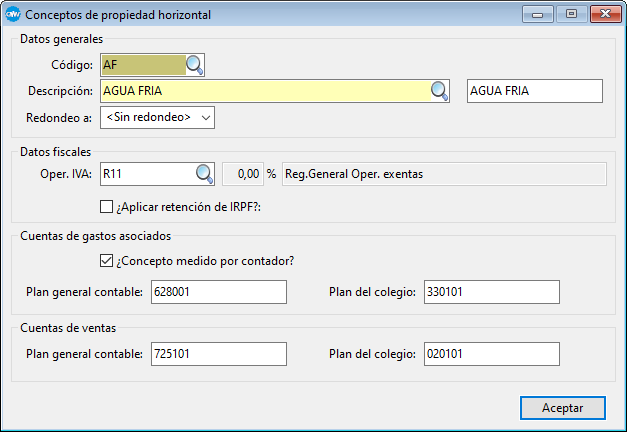Click the Oper. IVA field with R11
The width and height of the screenshot is (627, 432).
146,174
